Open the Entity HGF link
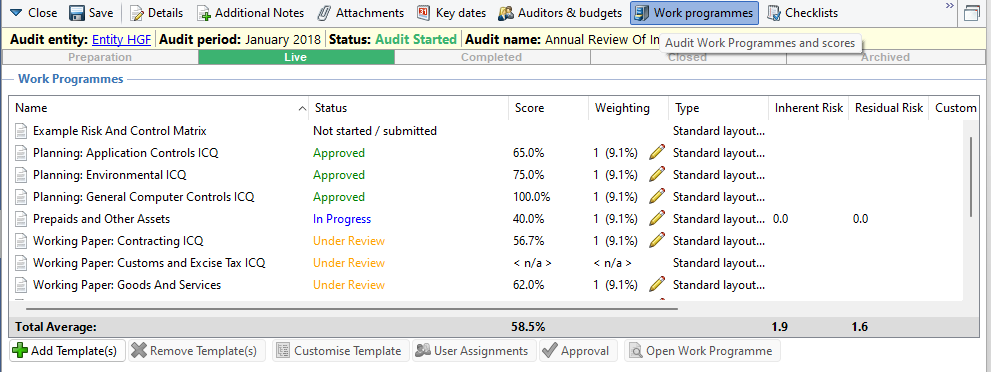Viewport: 991px width, 372px height. pyautogui.click(x=121, y=39)
